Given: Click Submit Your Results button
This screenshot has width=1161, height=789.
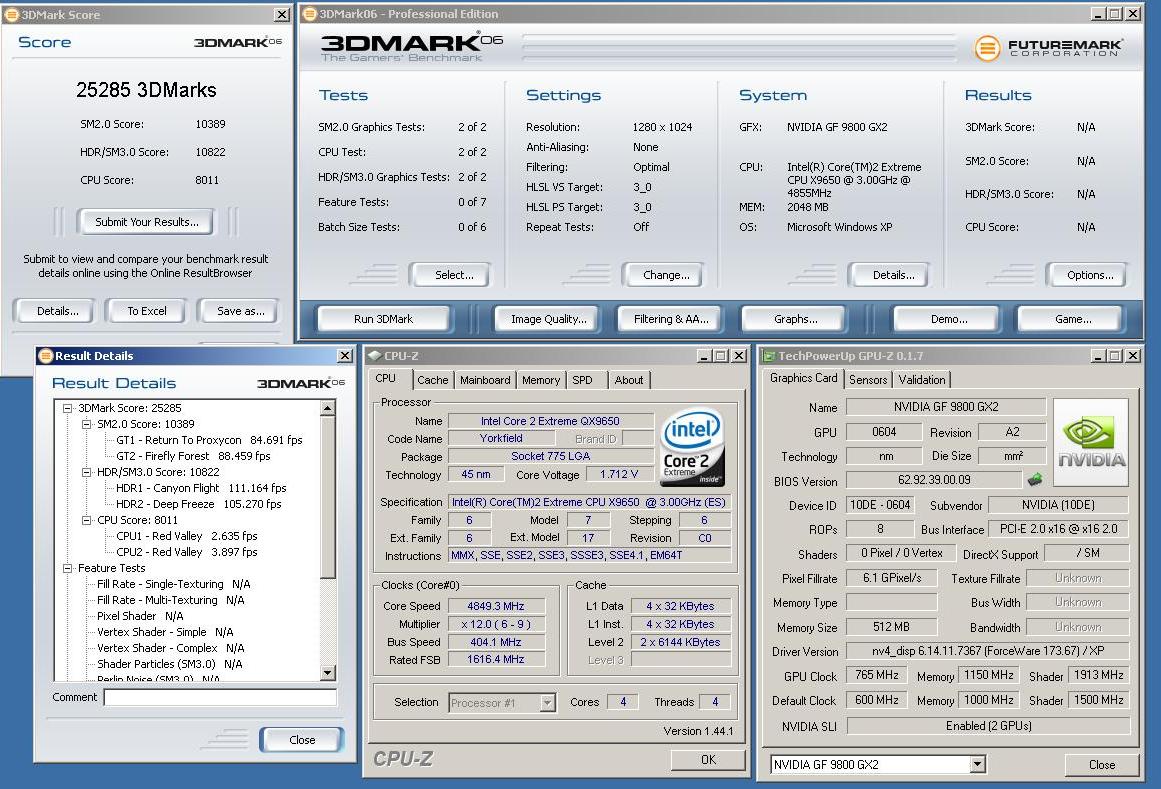Looking at the screenshot, I should 147,222.
